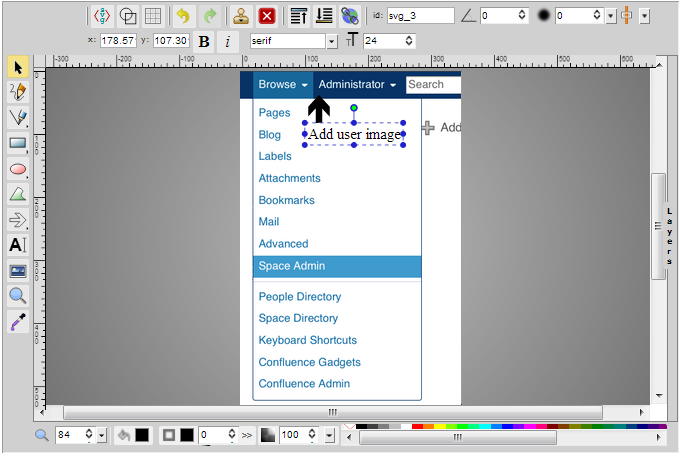Pick the white palette color
This screenshot has height=457, width=683.
click(406, 427)
